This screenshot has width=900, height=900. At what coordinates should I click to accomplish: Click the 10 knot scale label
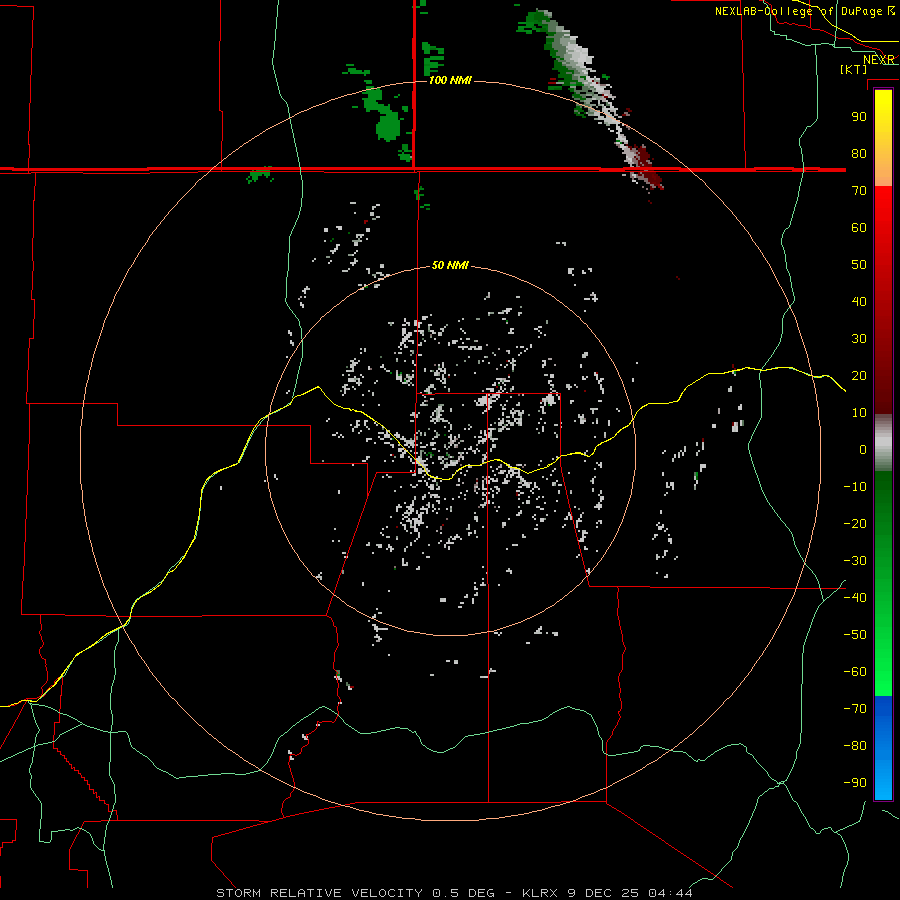pos(859,413)
